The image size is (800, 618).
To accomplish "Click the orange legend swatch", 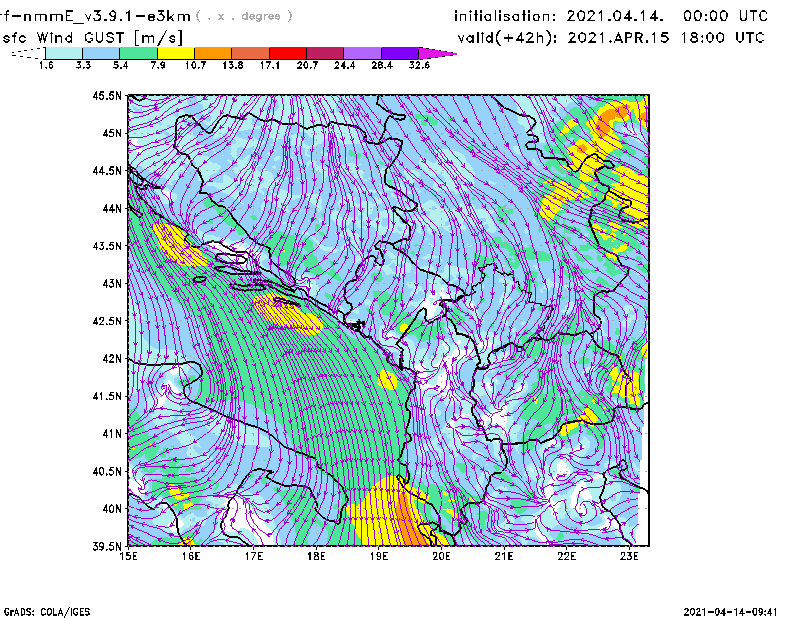I will point(213,53).
